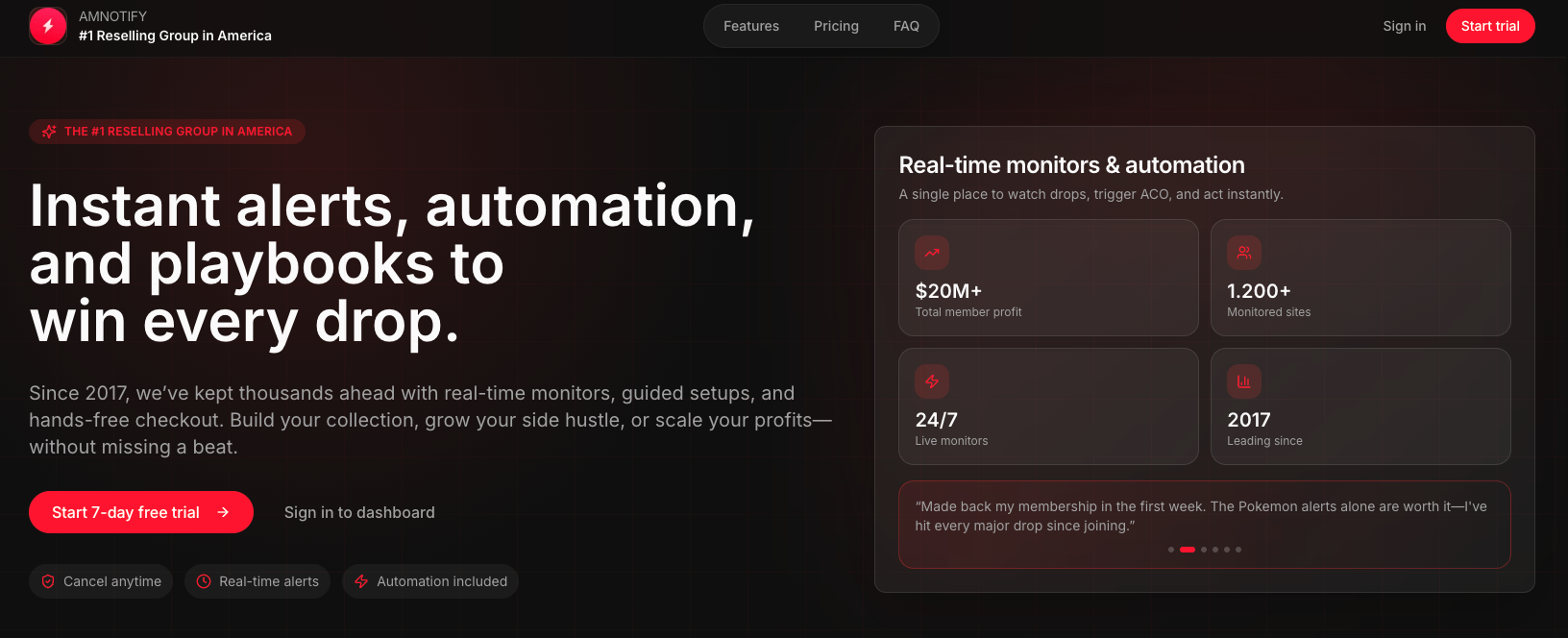Image resolution: width=1568 pixels, height=638 pixels.
Task: Click the 1.200+ Monitored sites value
Action: (1259, 291)
